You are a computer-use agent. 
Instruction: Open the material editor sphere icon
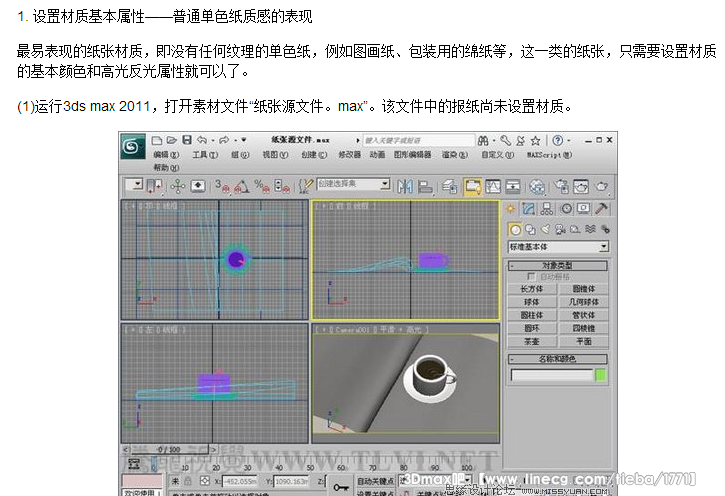[537, 186]
